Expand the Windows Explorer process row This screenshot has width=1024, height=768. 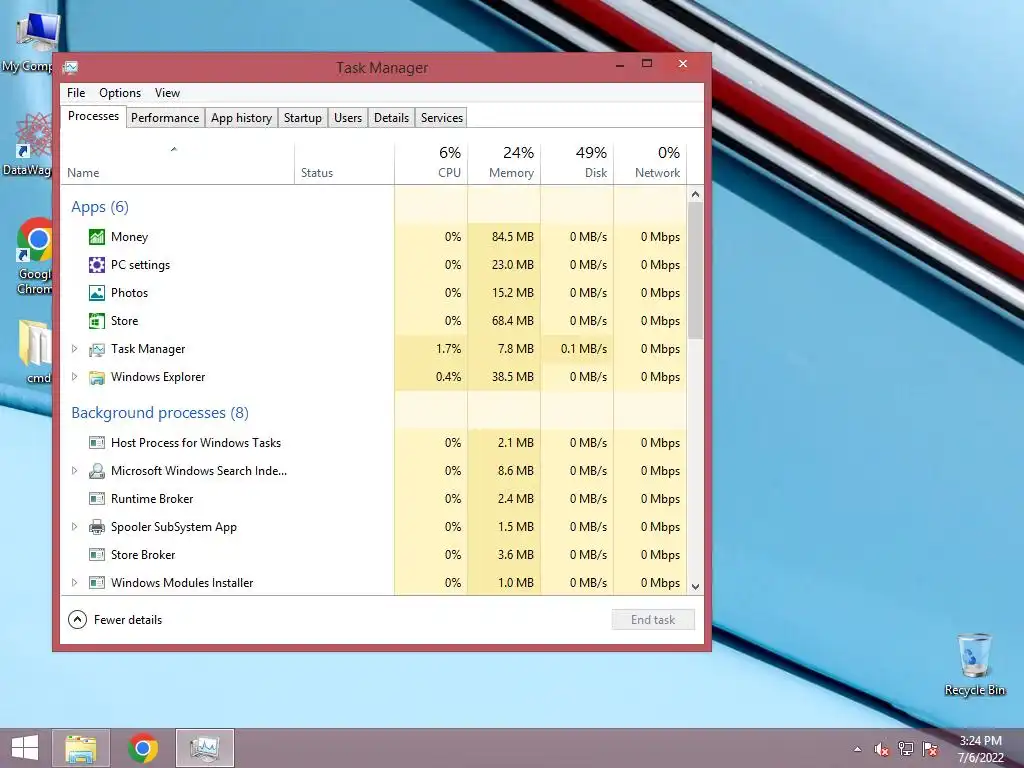pyautogui.click(x=74, y=377)
